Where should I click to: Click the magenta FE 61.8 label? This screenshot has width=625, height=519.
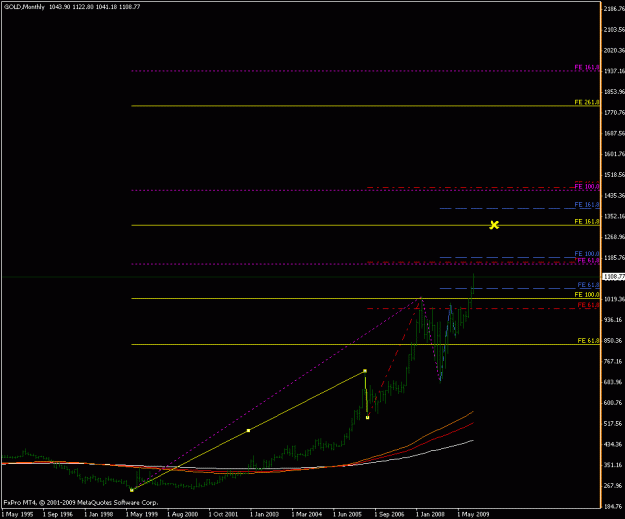pyautogui.click(x=588, y=260)
